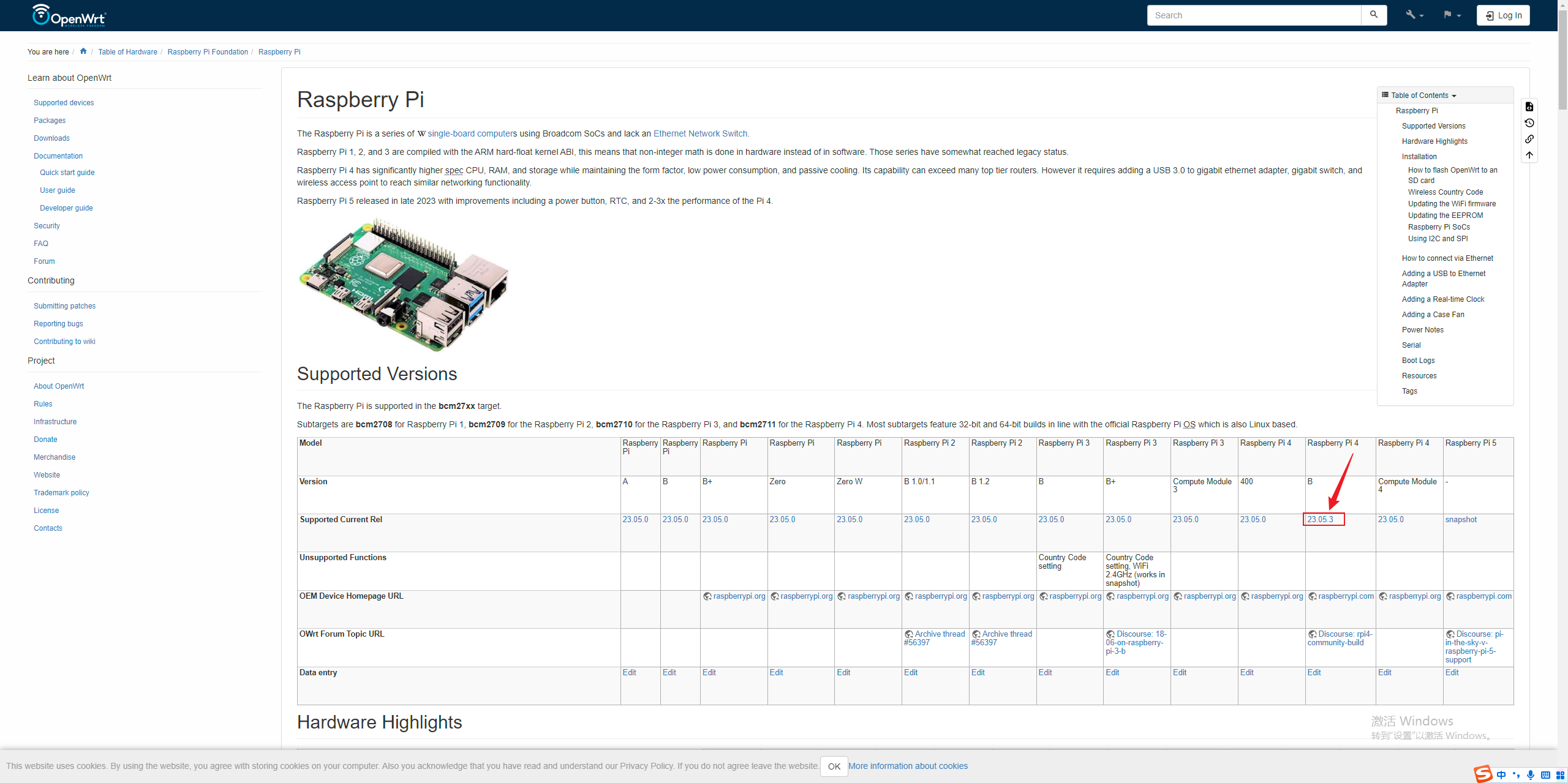Toggle Chinese input mode icon

(x=1501, y=775)
